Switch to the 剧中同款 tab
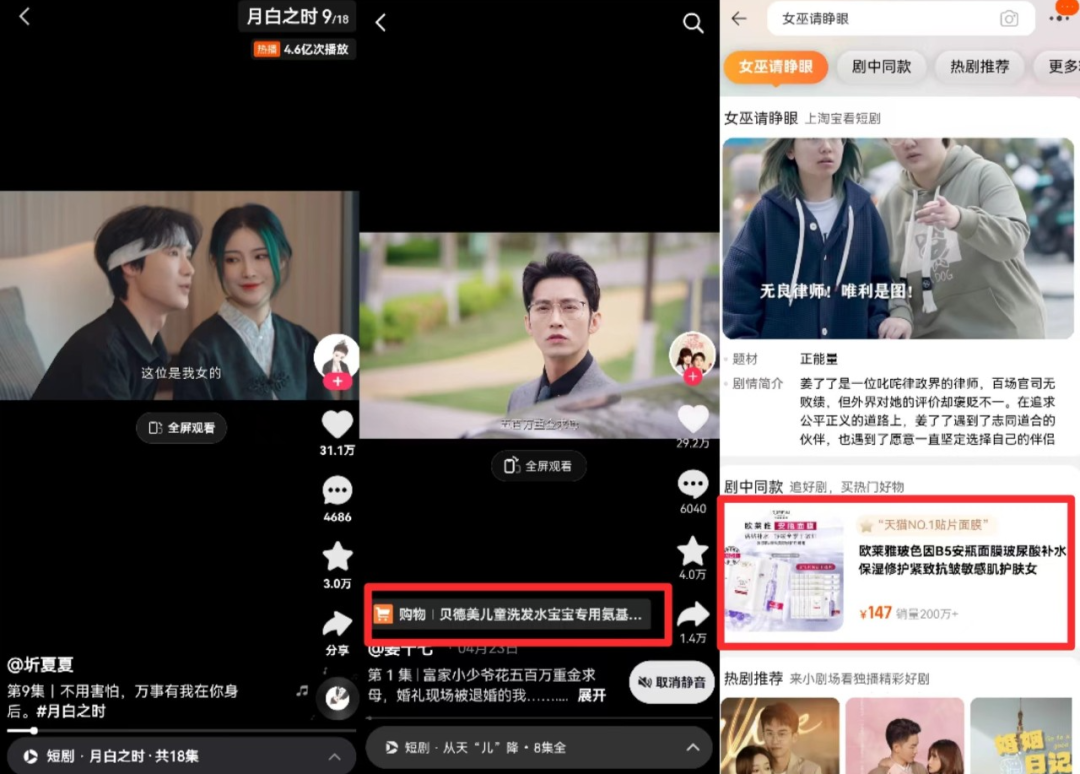 click(881, 67)
